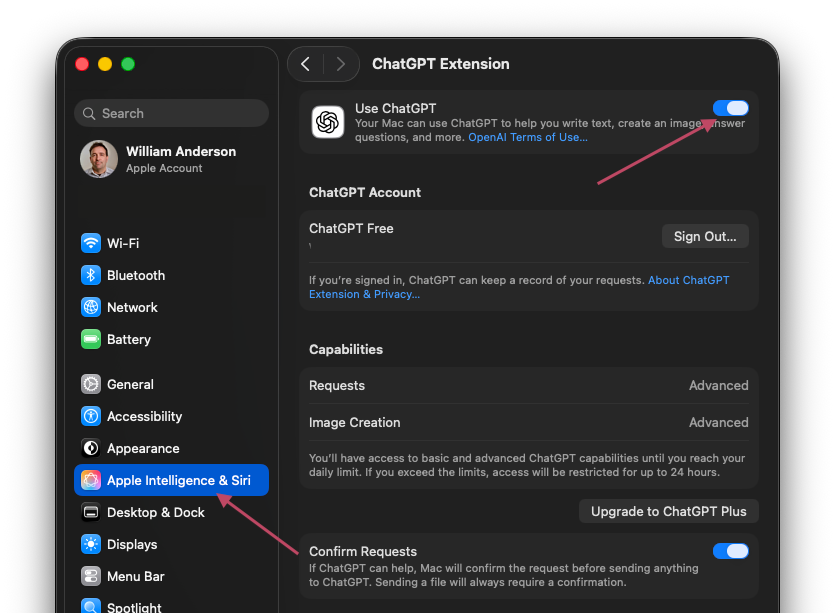
Task: Click the Search field in sidebar
Action: 171,113
